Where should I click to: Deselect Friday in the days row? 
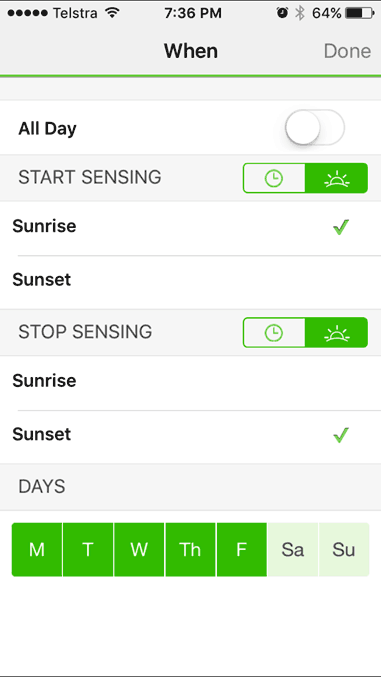point(241,550)
